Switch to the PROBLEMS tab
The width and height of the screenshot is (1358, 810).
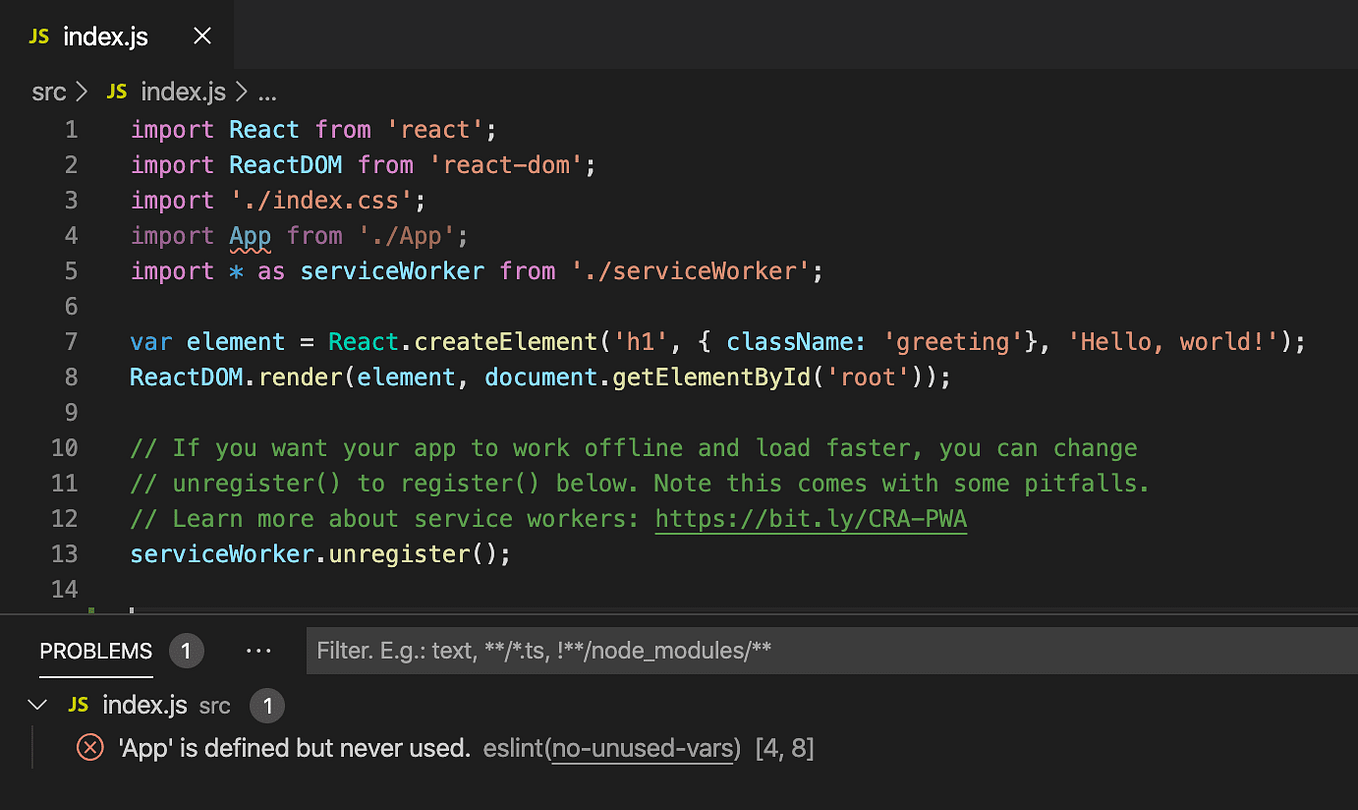coord(95,651)
